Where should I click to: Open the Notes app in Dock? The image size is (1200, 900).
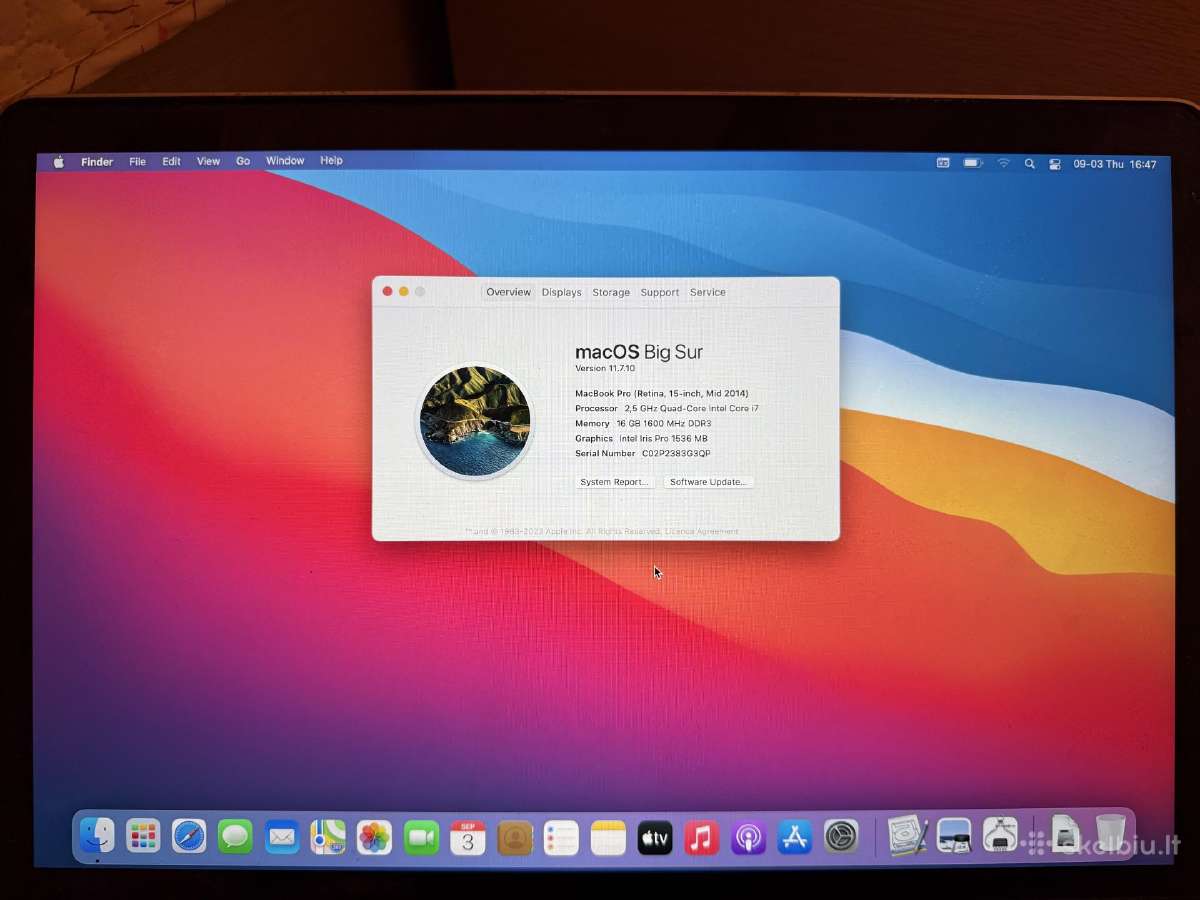[608, 837]
